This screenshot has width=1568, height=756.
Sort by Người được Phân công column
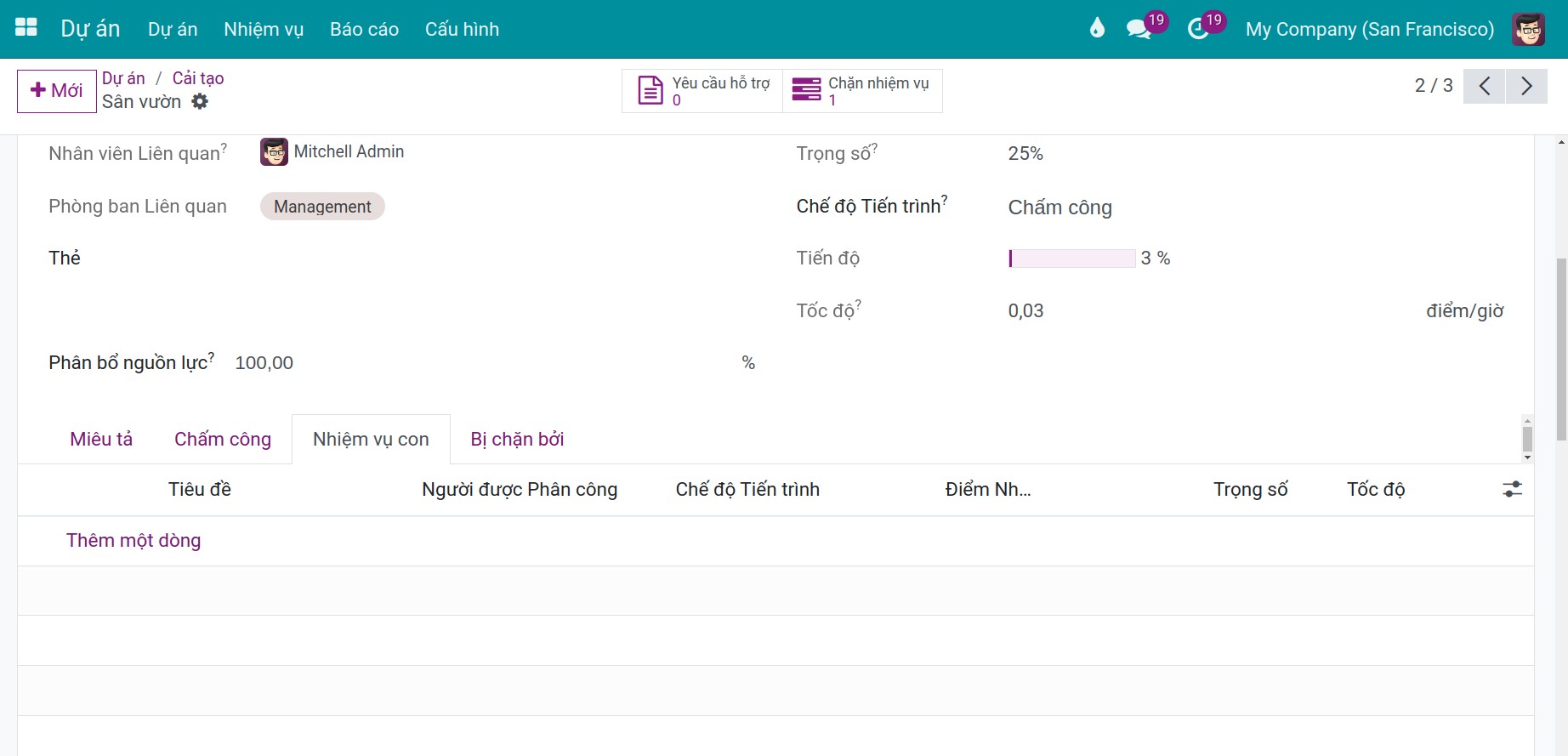[x=520, y=490]
